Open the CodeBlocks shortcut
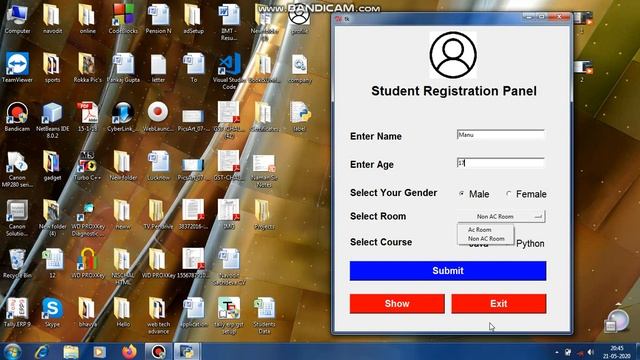 point(123,19)
